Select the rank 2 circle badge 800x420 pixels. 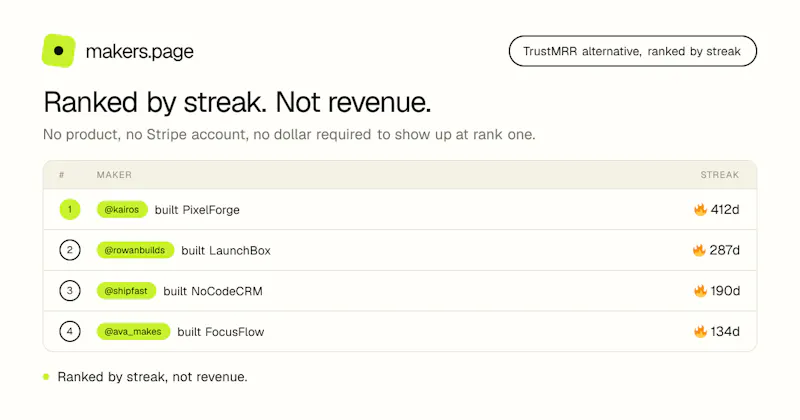[70, 250]
